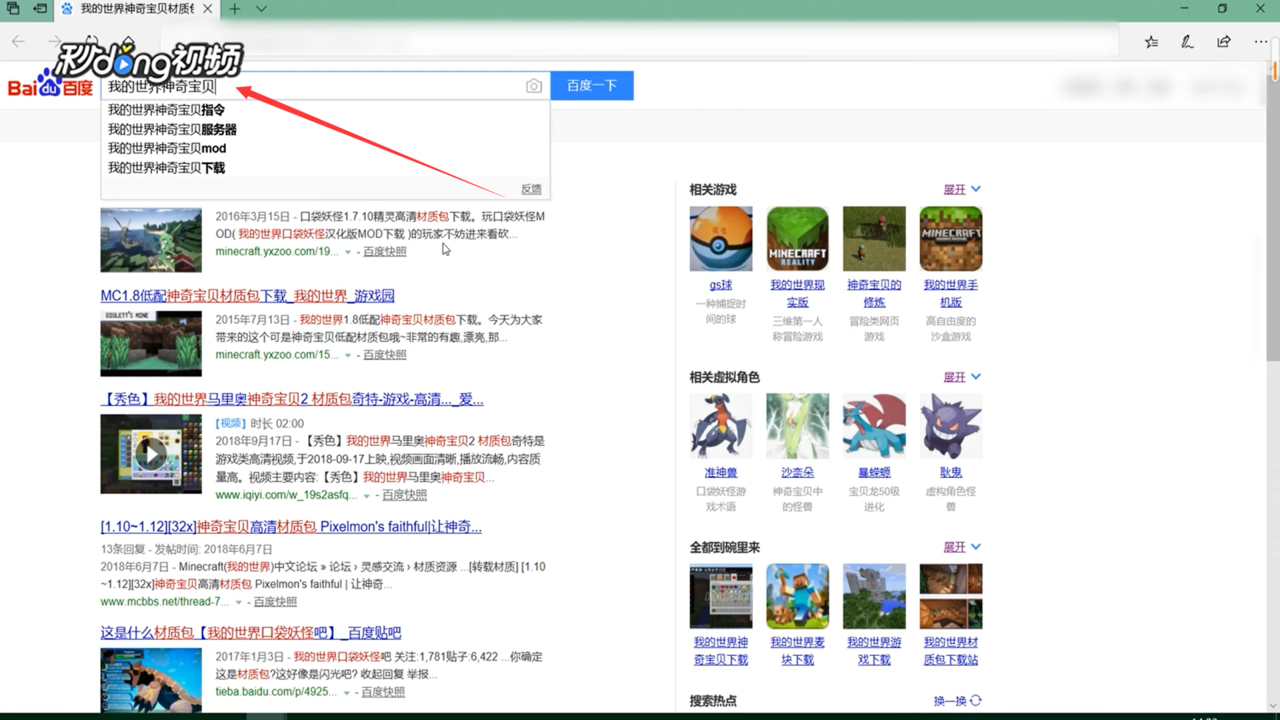The height and width of the screenshot is (720, 1280).
Task: Open 百度快照 for the iqiyi result
Action: click(404, 495)
